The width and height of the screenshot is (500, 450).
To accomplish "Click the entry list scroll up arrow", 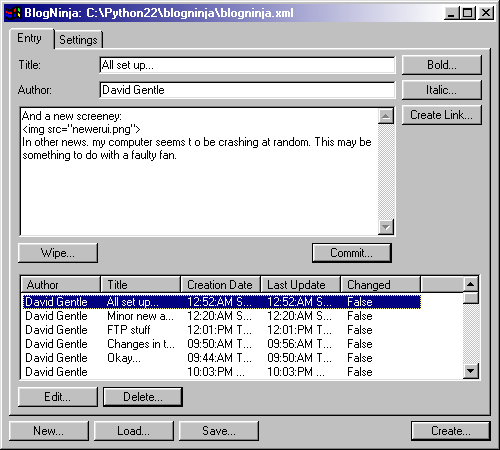I will point(470,284).
